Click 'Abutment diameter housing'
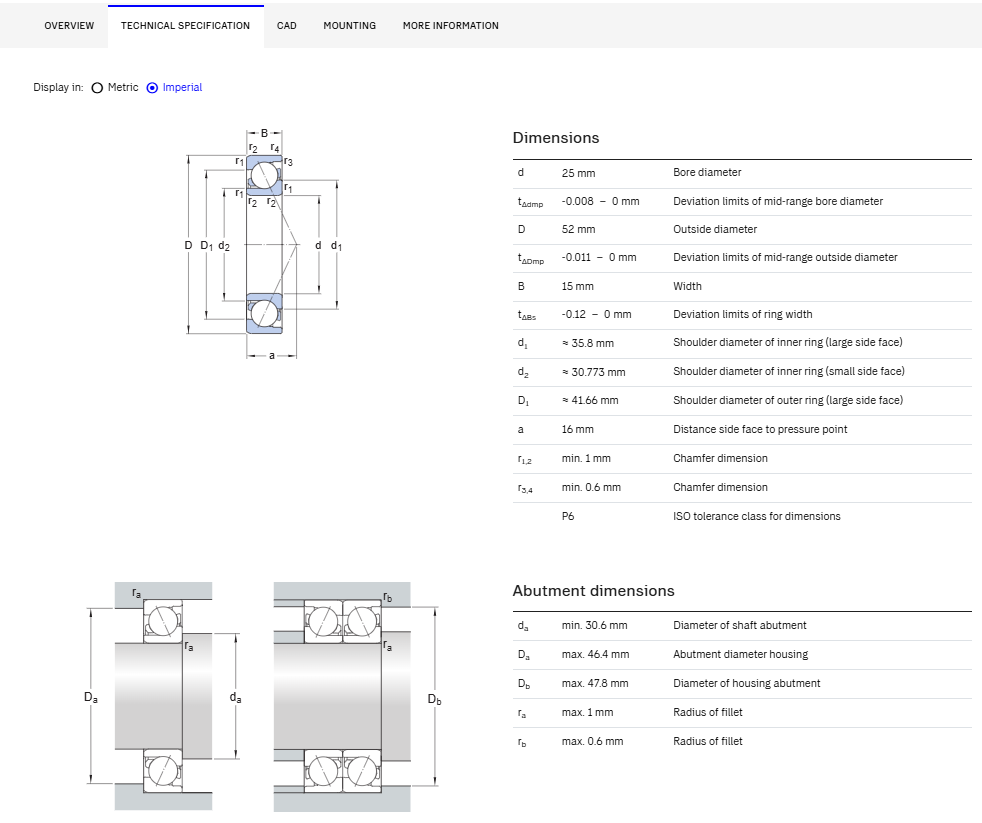982x823 pixels. [x=740, y=655]
